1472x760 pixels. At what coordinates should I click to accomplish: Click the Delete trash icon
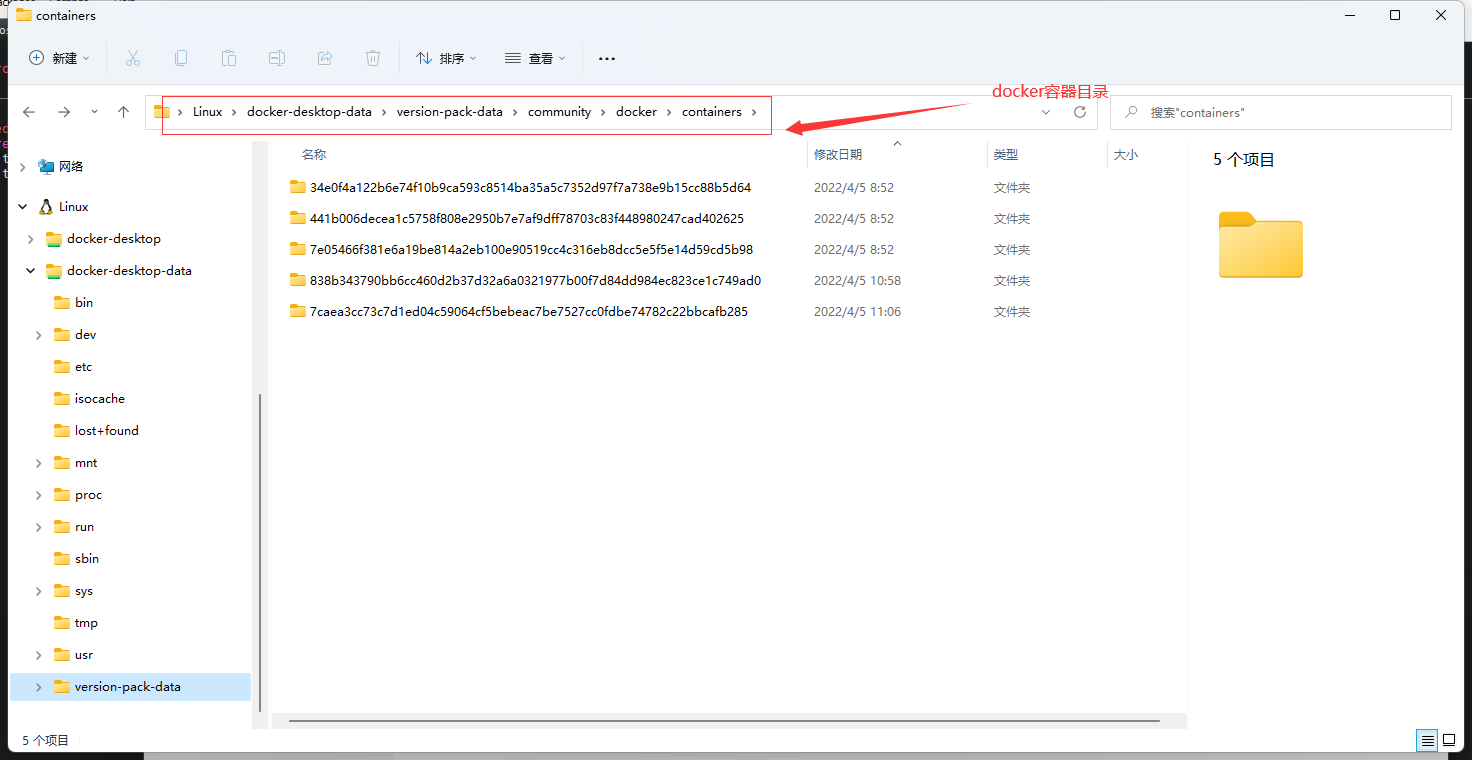point(373,58)
